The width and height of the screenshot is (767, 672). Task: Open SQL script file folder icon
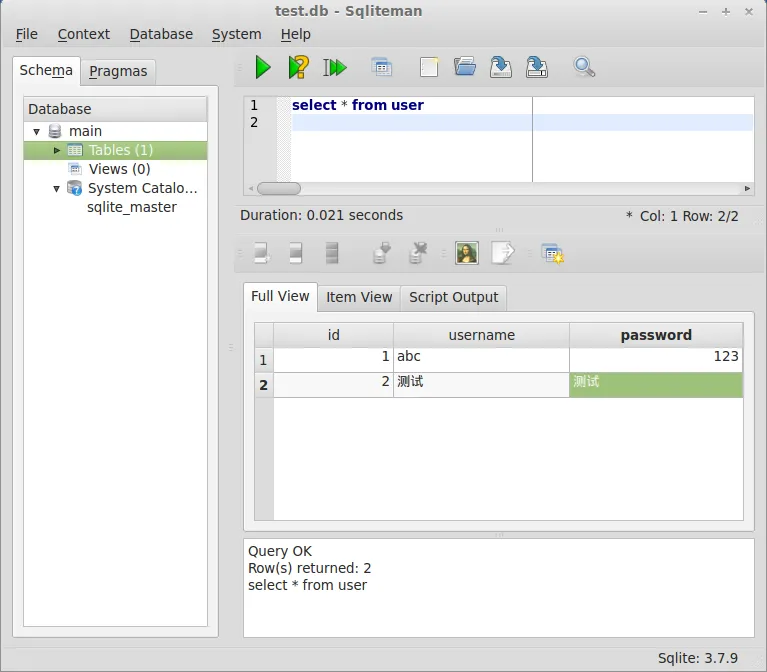[465, 67]
